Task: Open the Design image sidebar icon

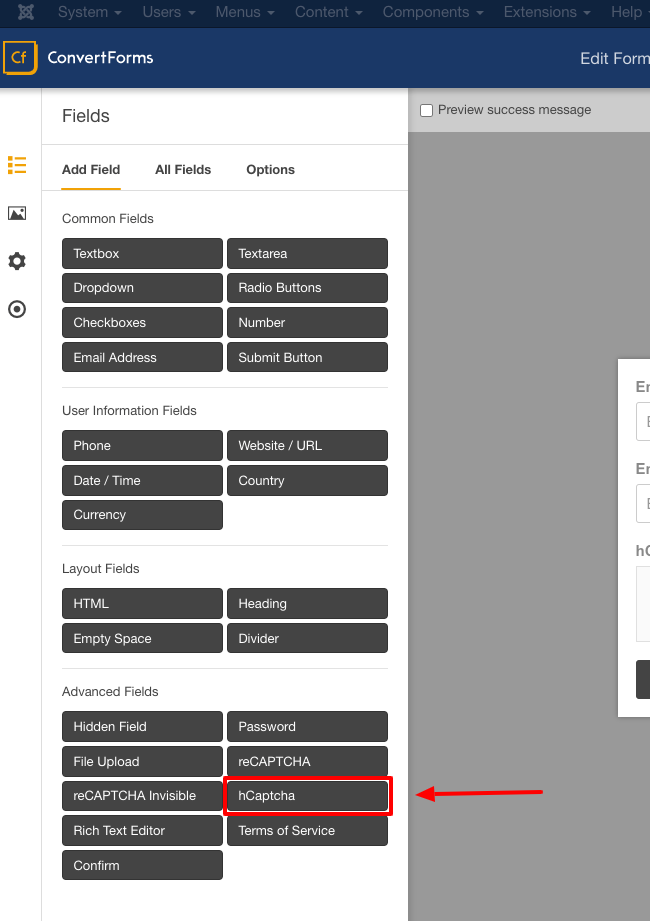Action: pos(17,213)
